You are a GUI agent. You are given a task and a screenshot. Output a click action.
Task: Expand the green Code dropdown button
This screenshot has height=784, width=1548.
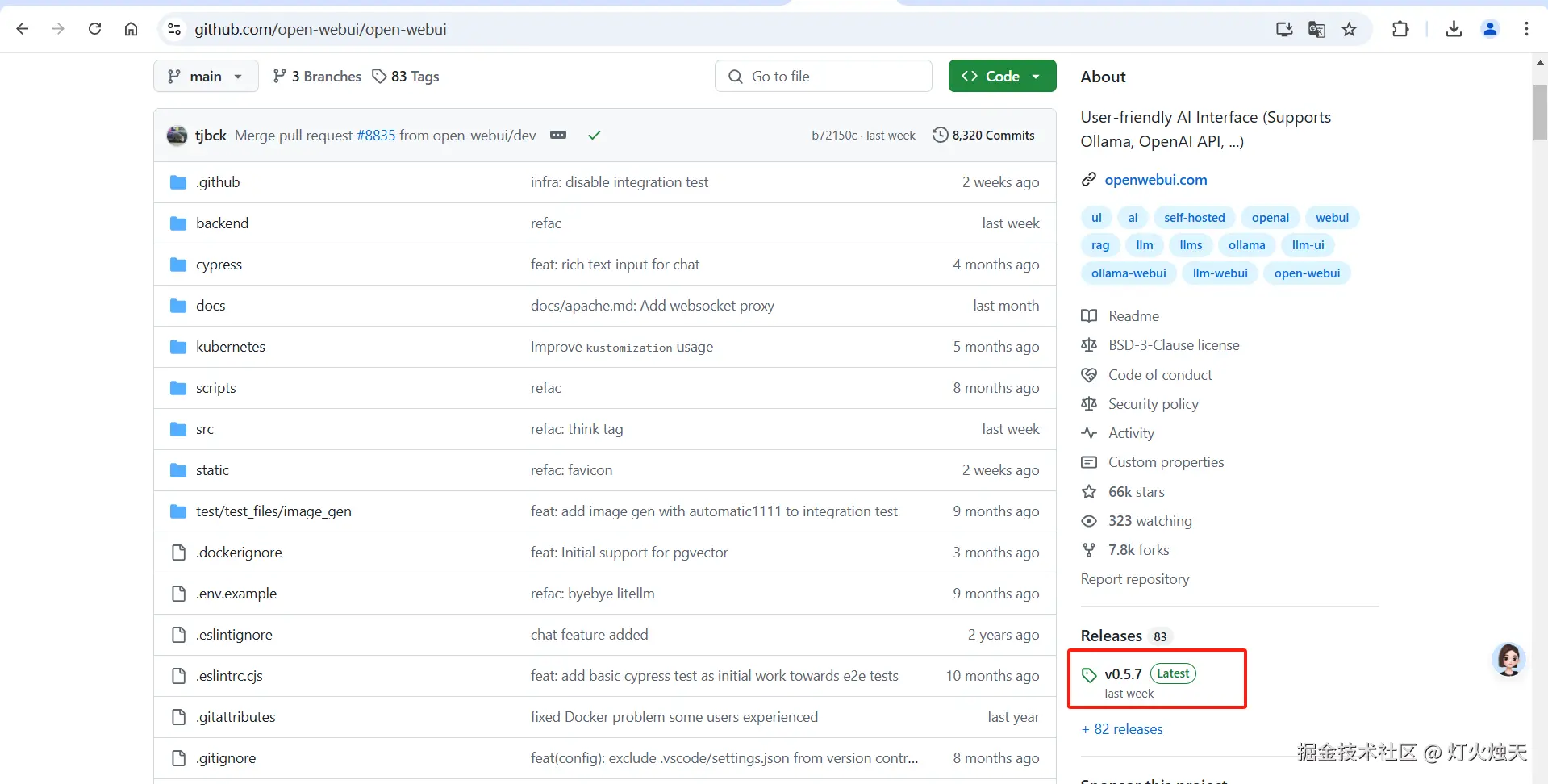[x=1002, y=76]
